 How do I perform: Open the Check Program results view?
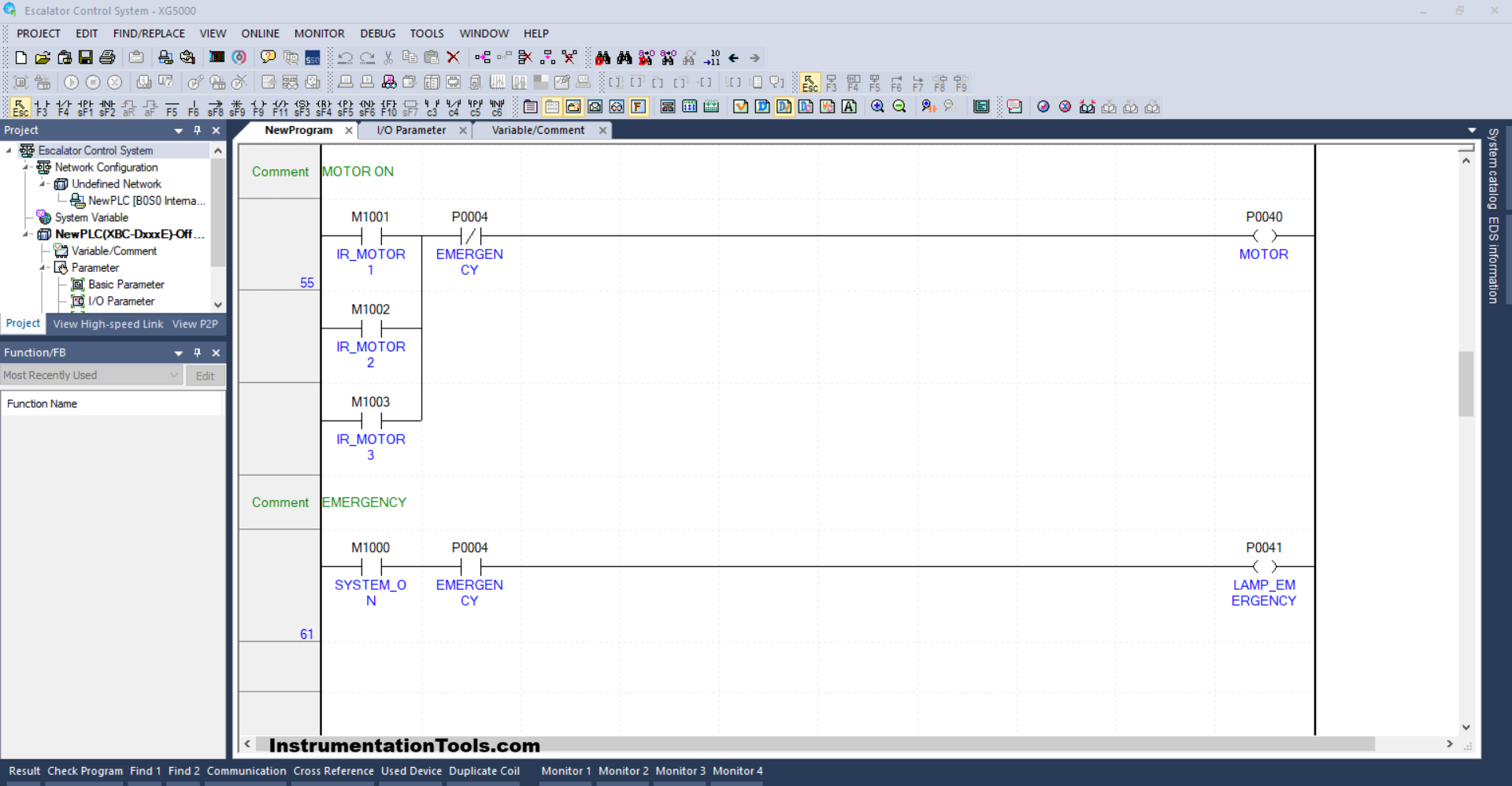click(85, 771)
